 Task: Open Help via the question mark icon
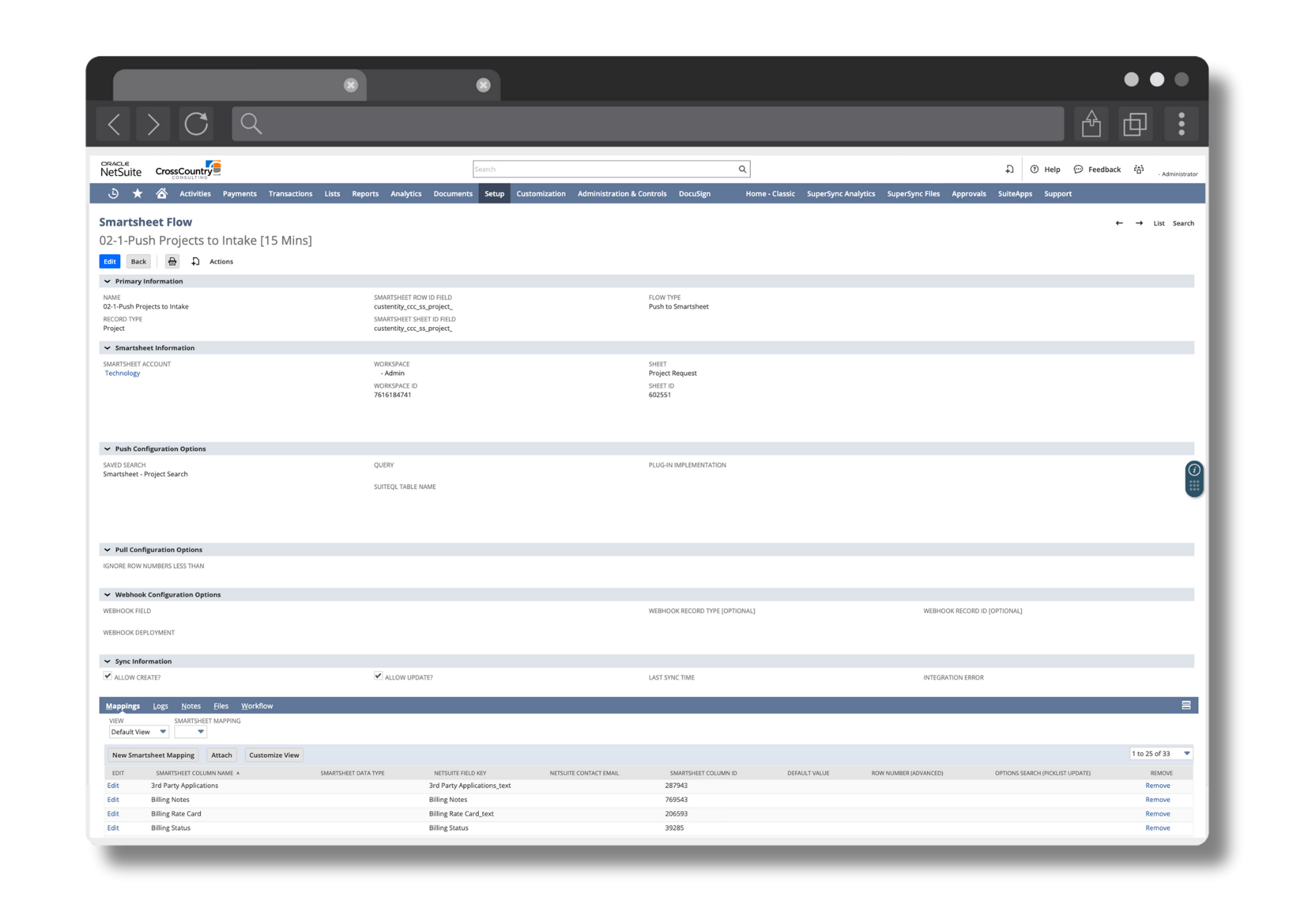[1036, 169]
